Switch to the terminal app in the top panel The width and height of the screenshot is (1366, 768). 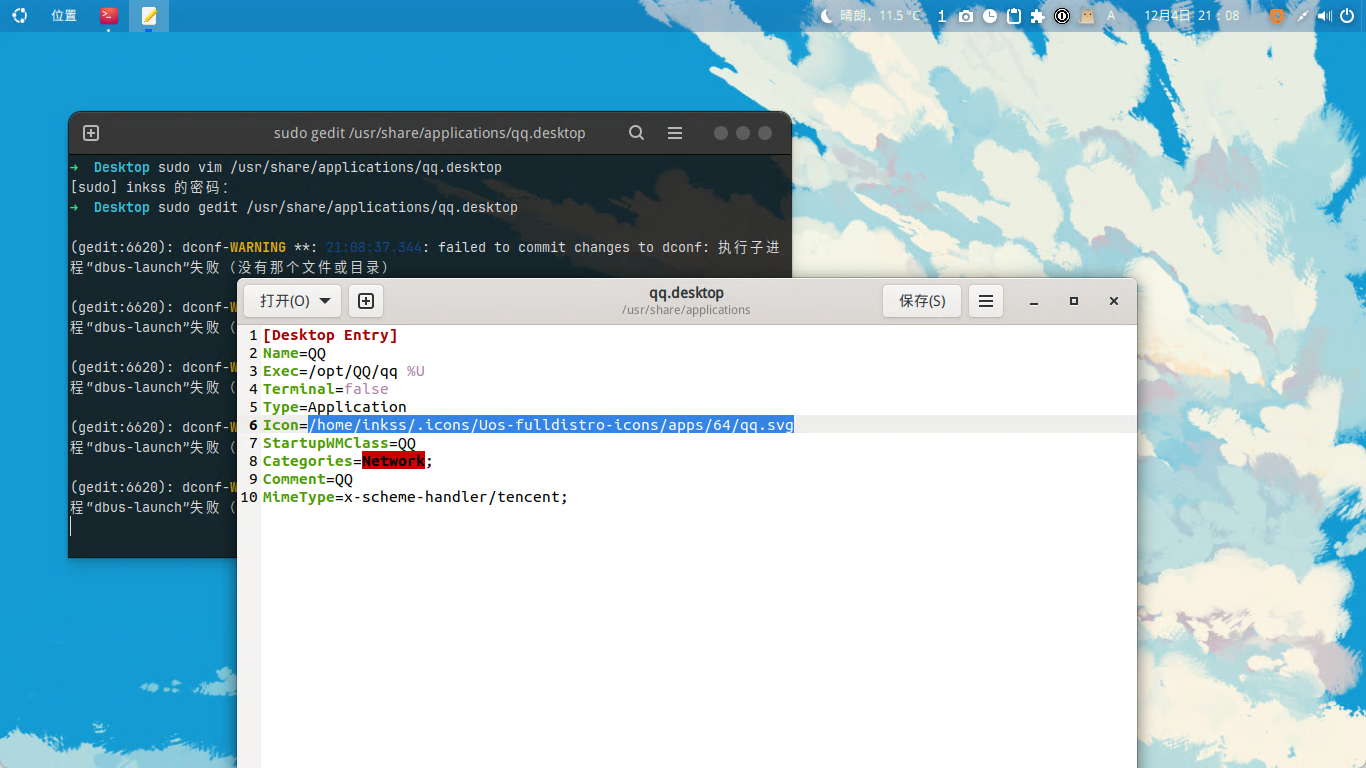point(109,15)
